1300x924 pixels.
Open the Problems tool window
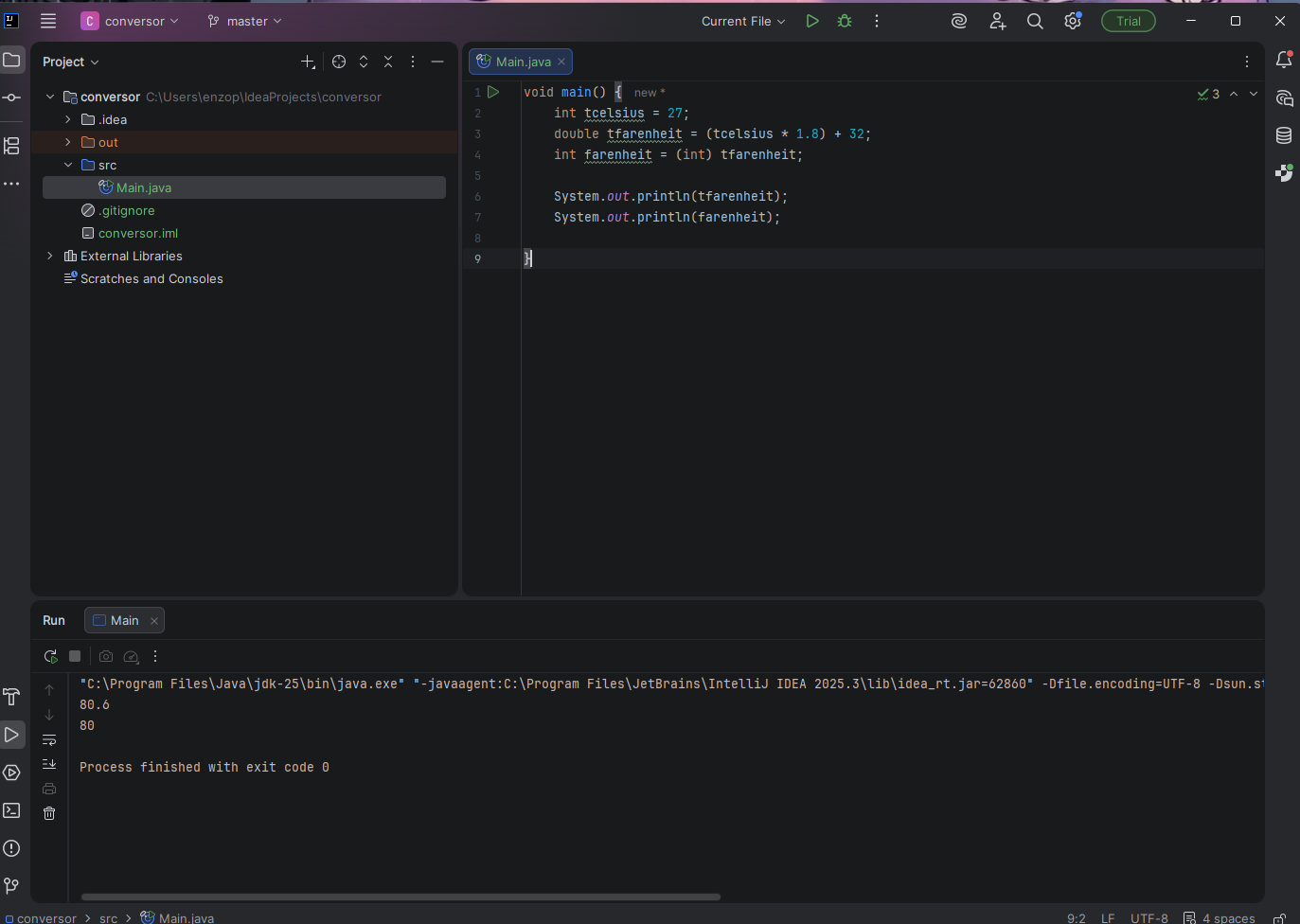pyautogui.click(x=11, y=848)
